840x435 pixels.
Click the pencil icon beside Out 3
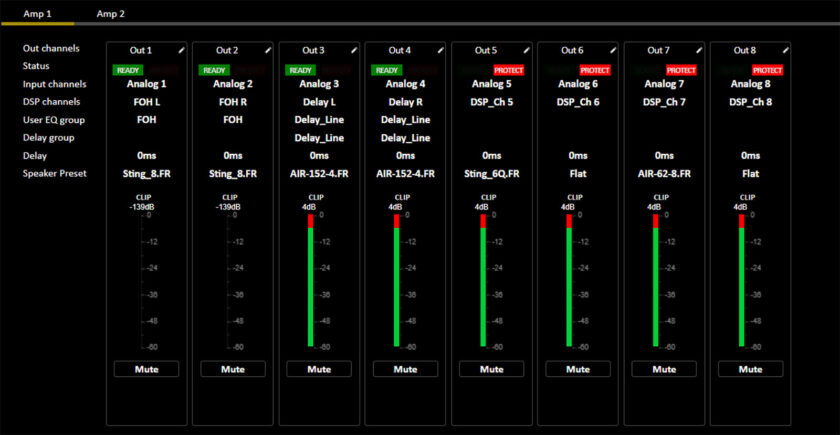click(x=355, y=49)
